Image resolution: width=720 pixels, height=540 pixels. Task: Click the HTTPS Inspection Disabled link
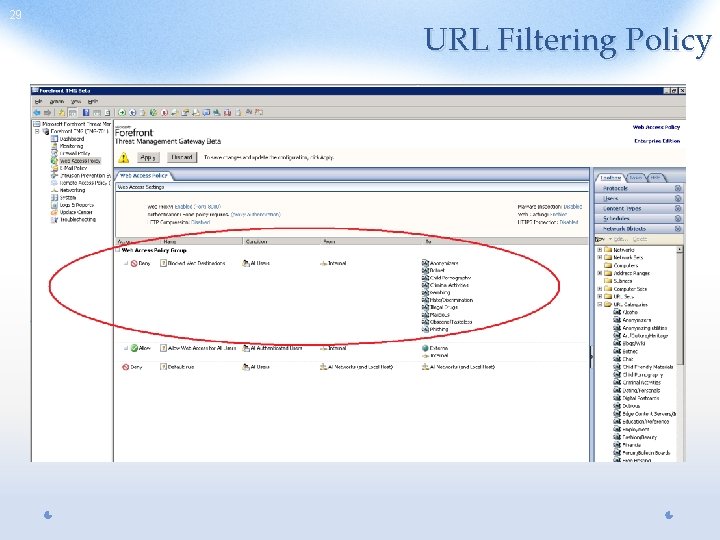[568, 222]
